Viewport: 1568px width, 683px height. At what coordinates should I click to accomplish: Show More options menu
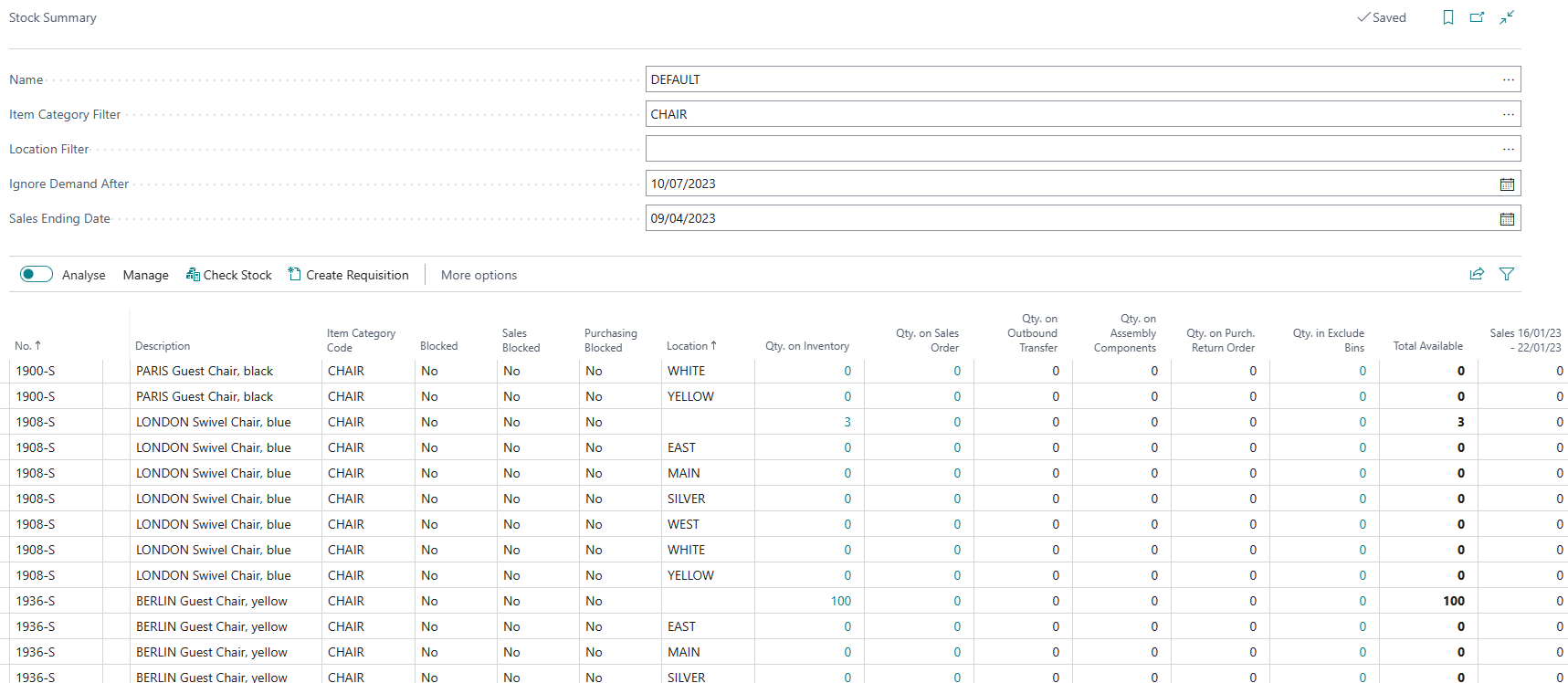pyautogui.click(x=479, y=275)
